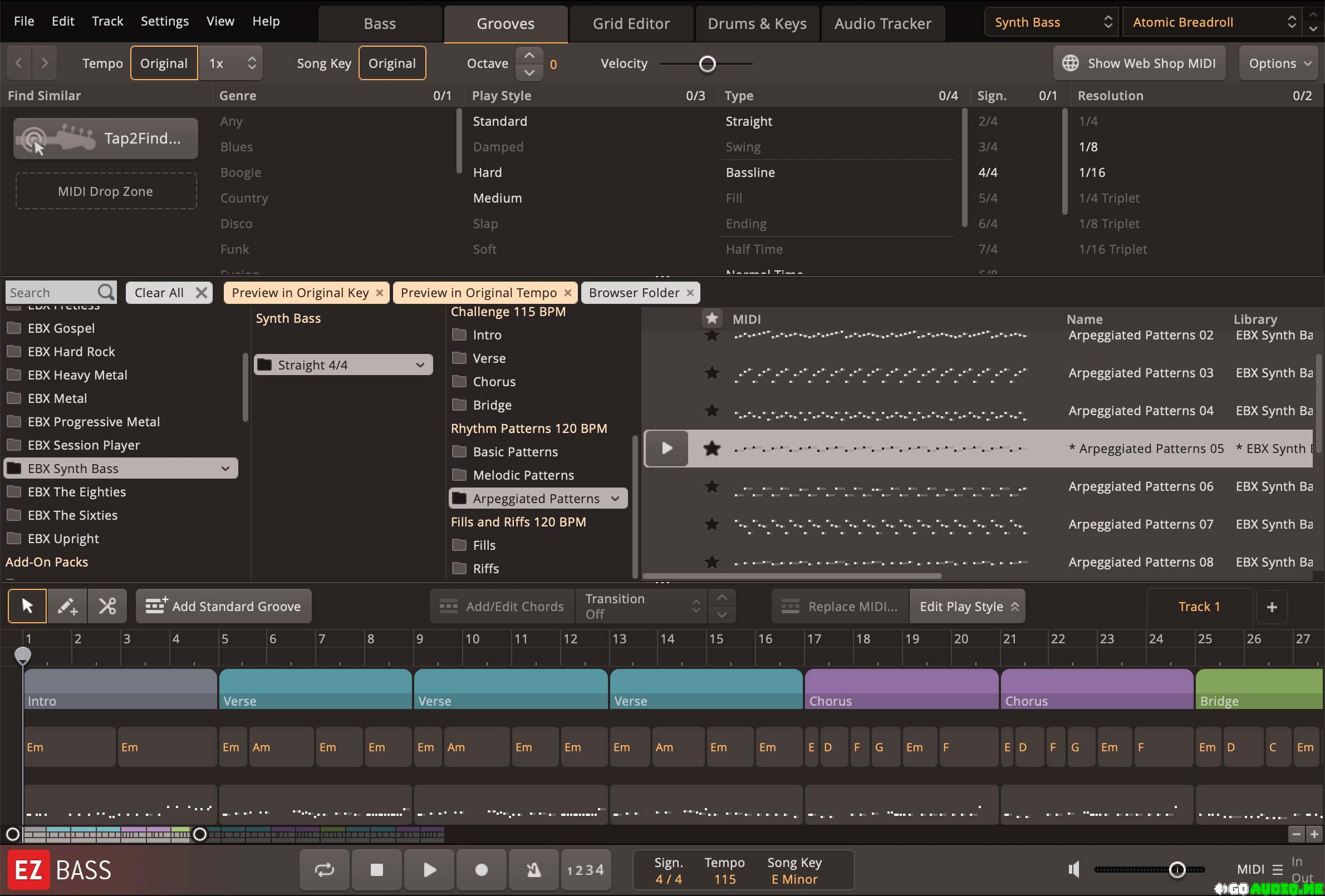Open the File menu
Image resolution: width=1325 pixels, height=896 pixels.
(24, 21)
